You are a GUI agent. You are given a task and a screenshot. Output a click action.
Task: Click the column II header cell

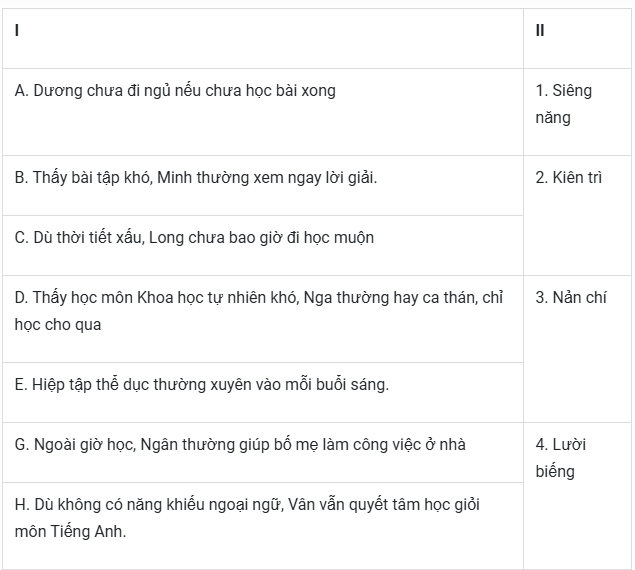click(577, 38)
